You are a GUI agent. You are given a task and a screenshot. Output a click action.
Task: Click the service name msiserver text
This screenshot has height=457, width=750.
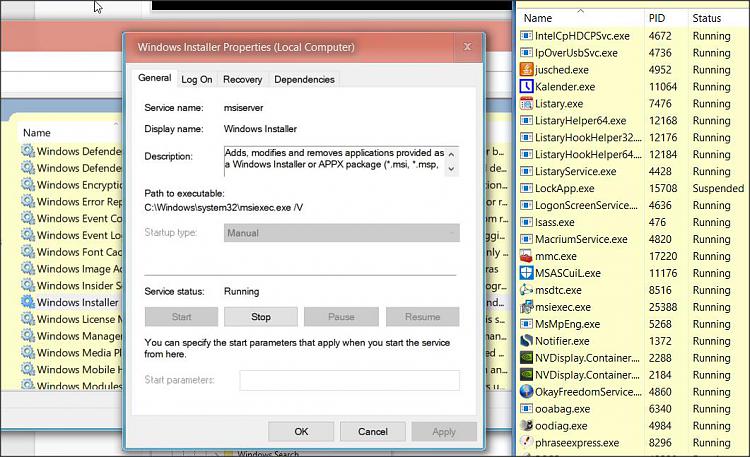pos(243,108)
